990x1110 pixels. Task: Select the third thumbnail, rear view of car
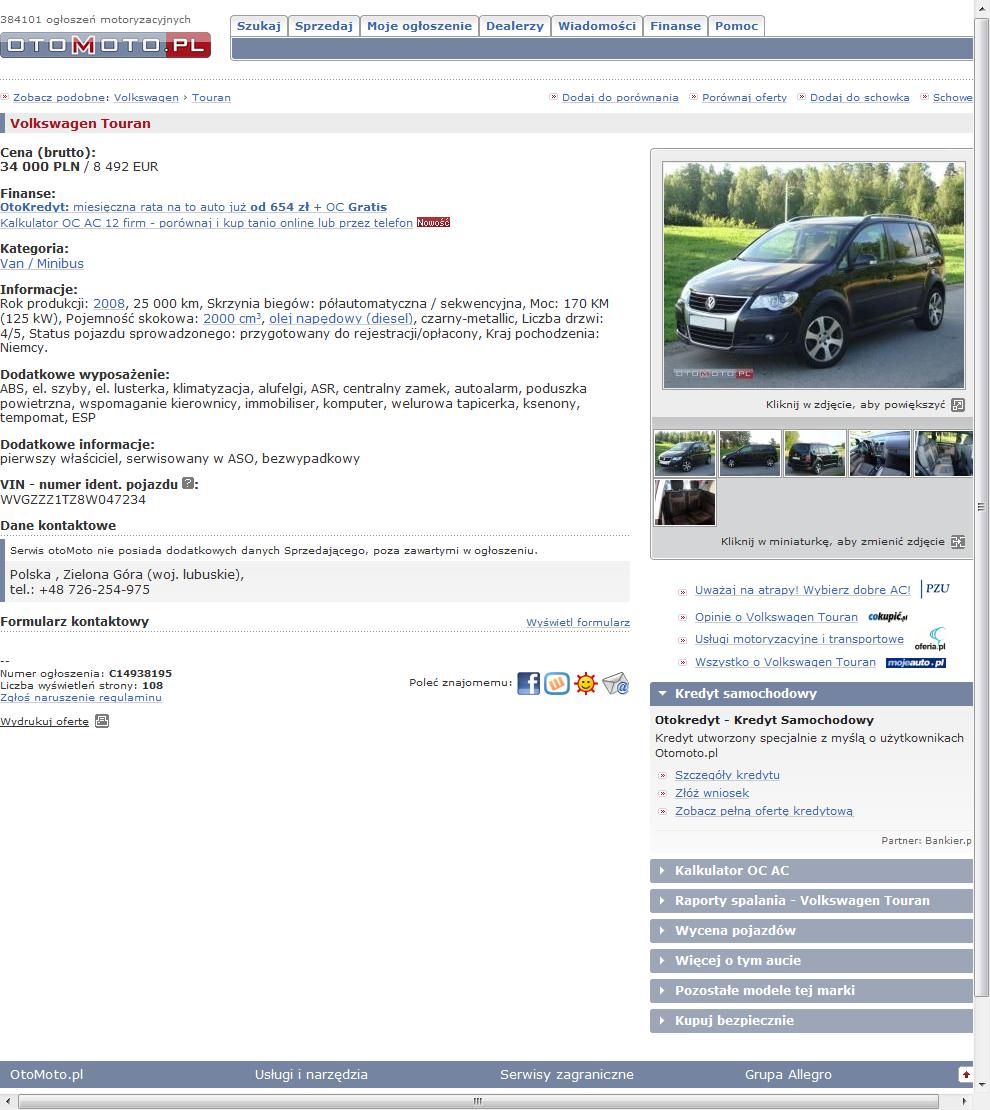click(814, 453)
